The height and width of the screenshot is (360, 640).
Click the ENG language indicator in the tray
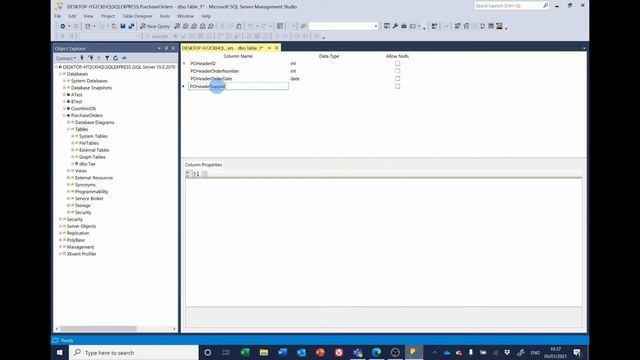click(x=535, y=352)
